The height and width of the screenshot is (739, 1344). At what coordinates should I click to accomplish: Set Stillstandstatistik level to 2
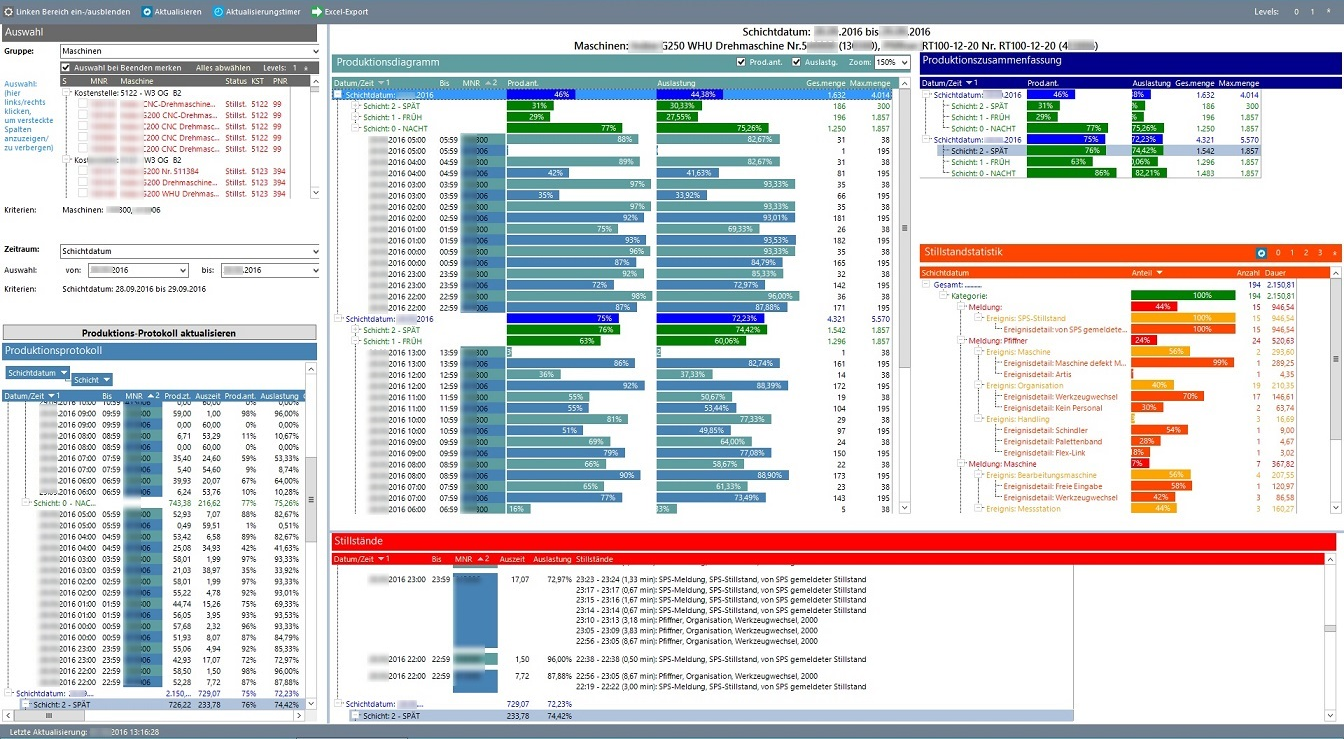(x=1305, y=253)
